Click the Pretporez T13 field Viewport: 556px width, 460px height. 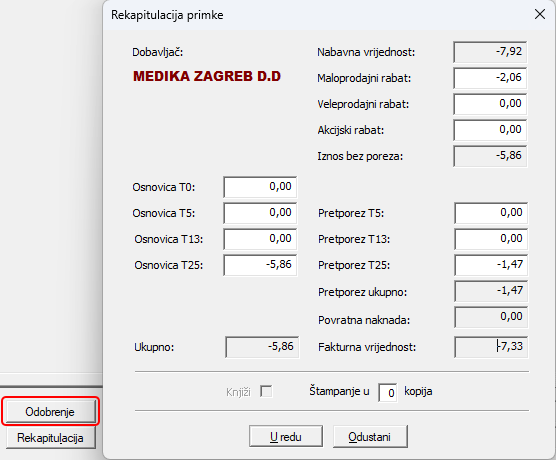pyautogui.click(x=491, y=239)
